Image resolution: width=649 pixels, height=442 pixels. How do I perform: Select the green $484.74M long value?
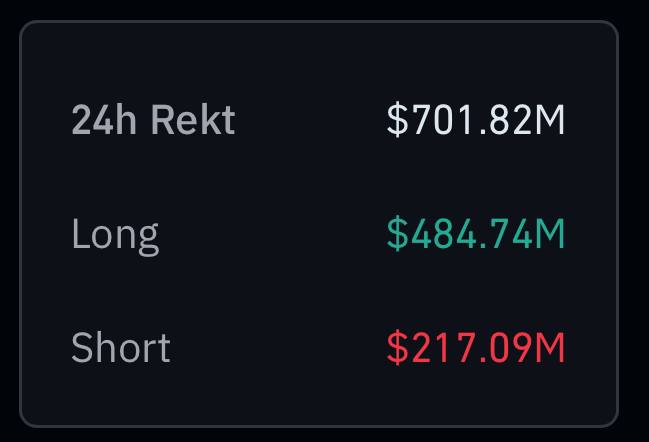[476, 233]
